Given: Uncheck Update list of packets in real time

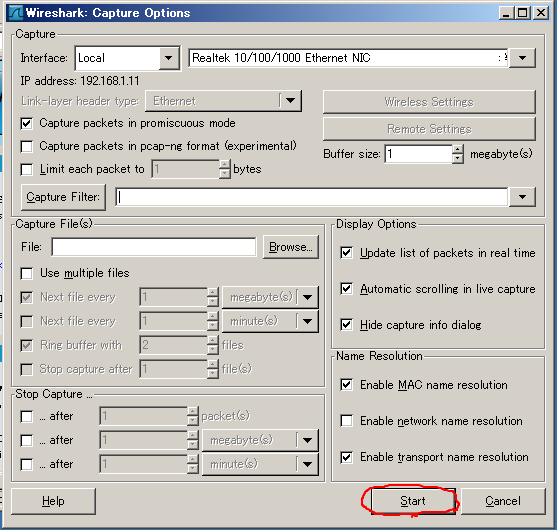Looking at the screenshot, I should click(346, 253).
